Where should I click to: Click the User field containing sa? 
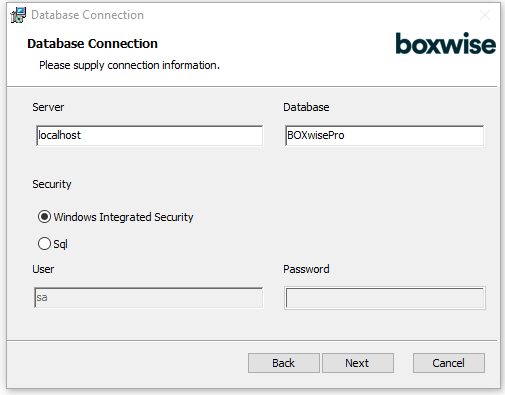(x=149, y=298)
